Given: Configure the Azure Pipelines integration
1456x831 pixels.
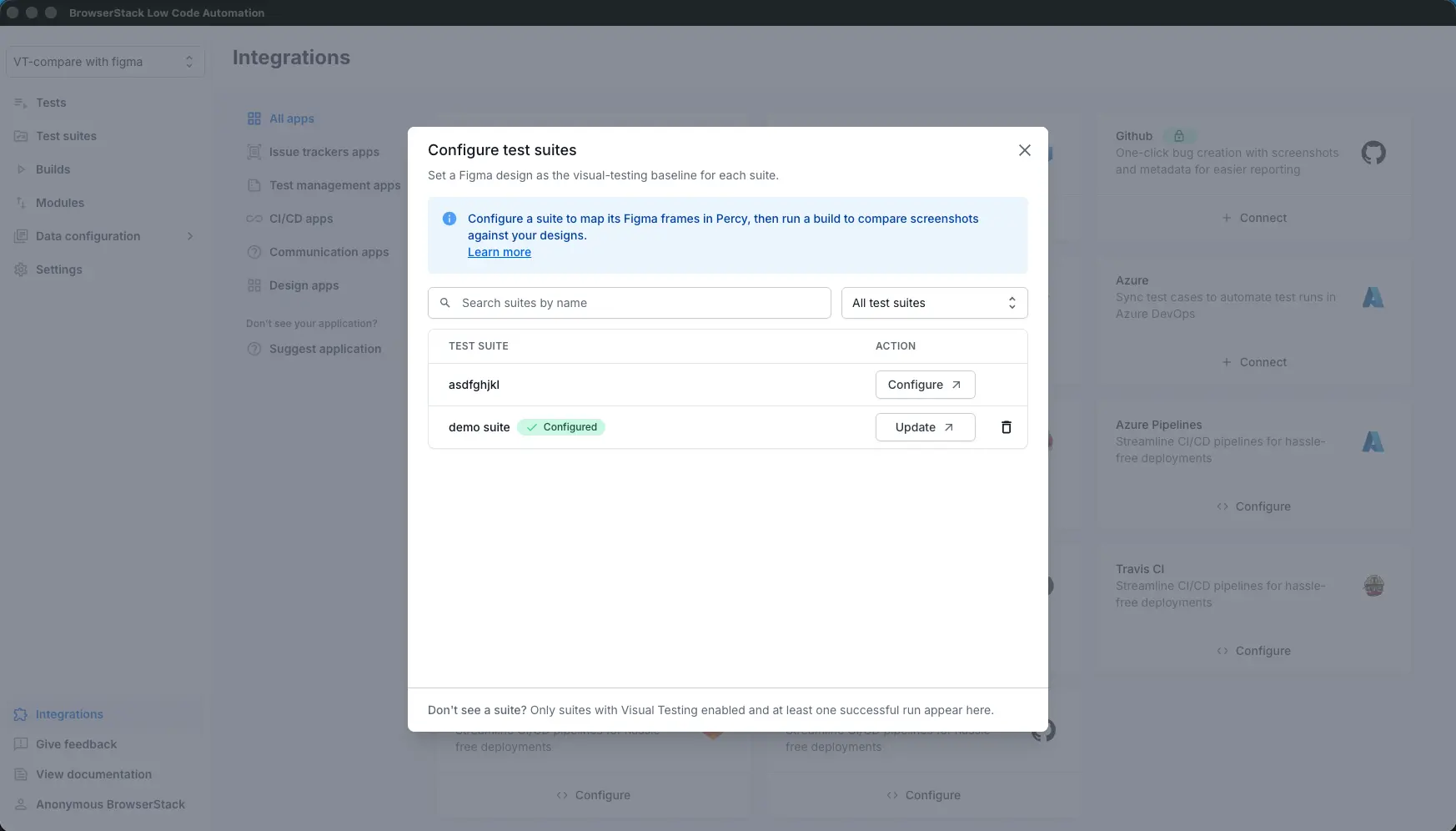Looking at the screenshot, I should 1254,506.
